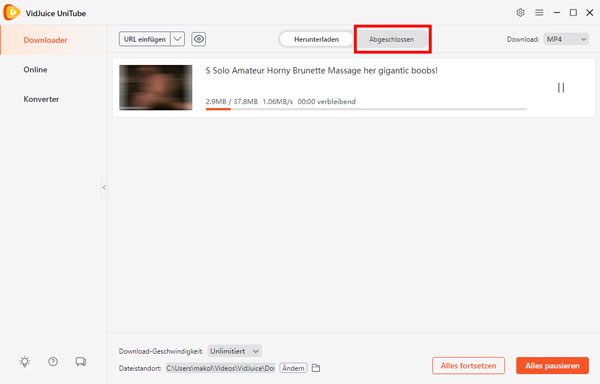Click the video title text
Viewport: 600px width, 384px height.
click(321, 70)
